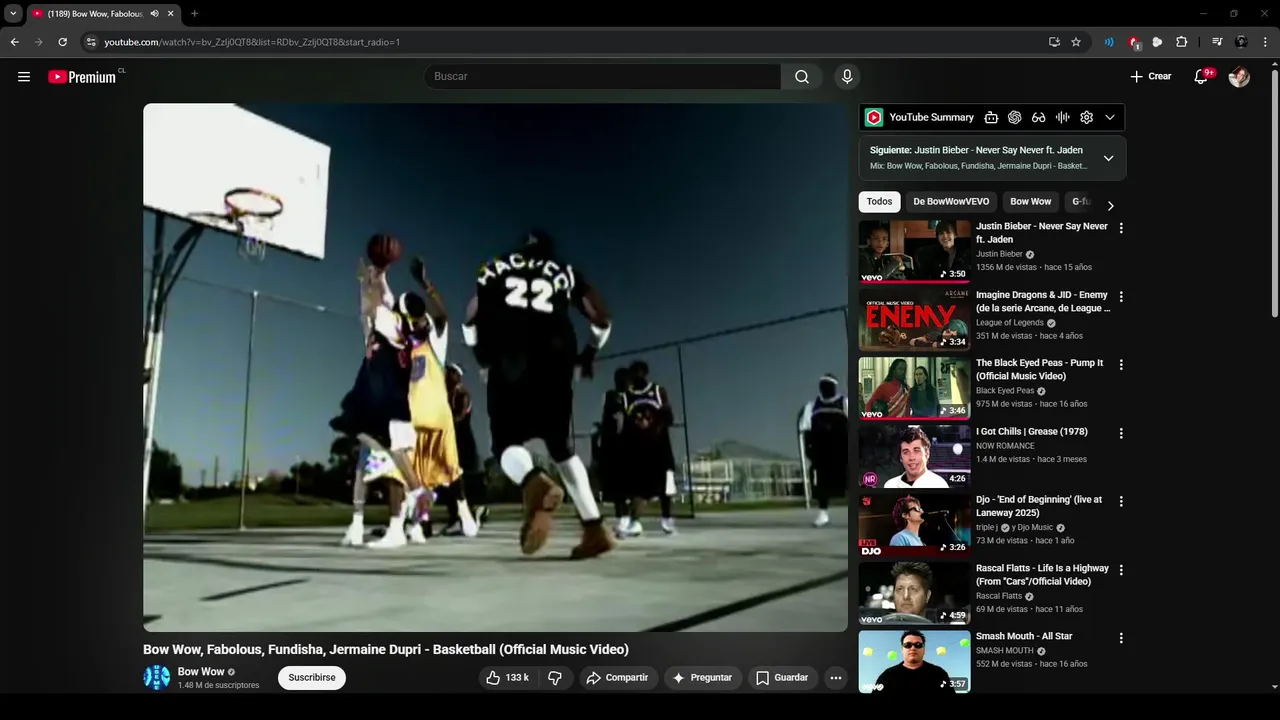Image resolution: width=1280 pixels, height=720 pixels.
Task: Click the address bar URL
Action: 252,42
